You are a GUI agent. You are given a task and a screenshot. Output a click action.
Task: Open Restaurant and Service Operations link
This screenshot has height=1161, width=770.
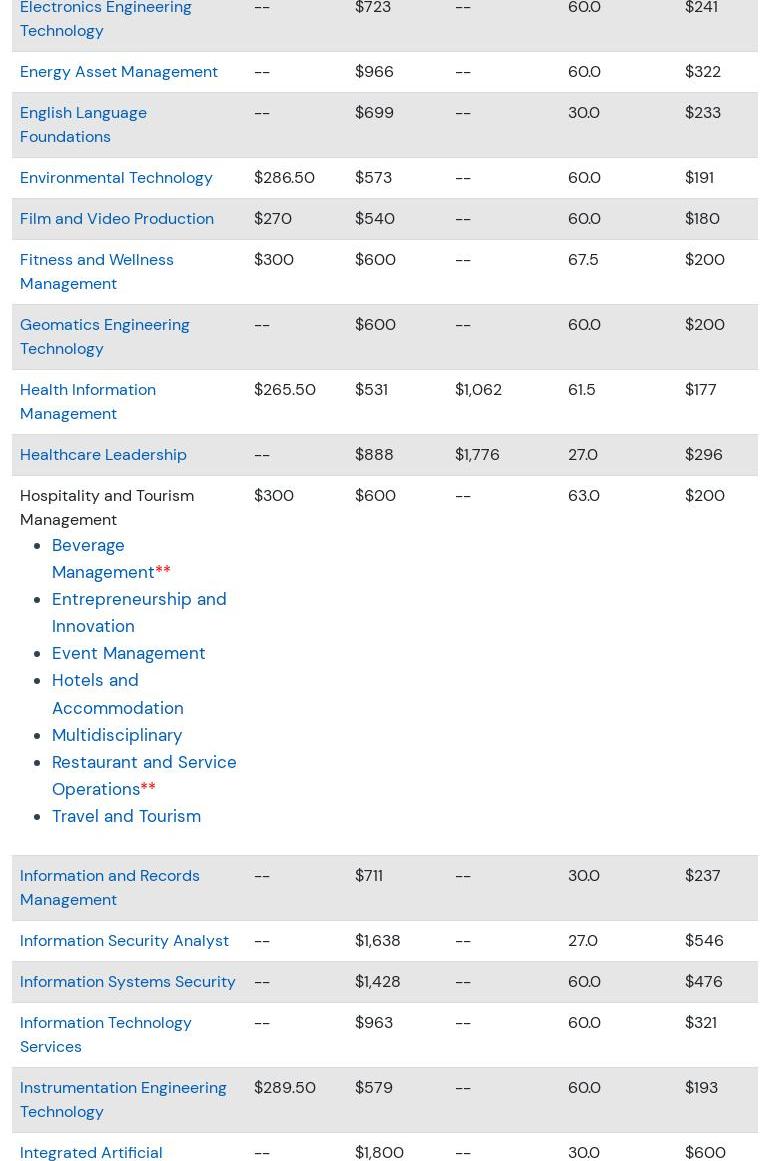coord(143,775)
